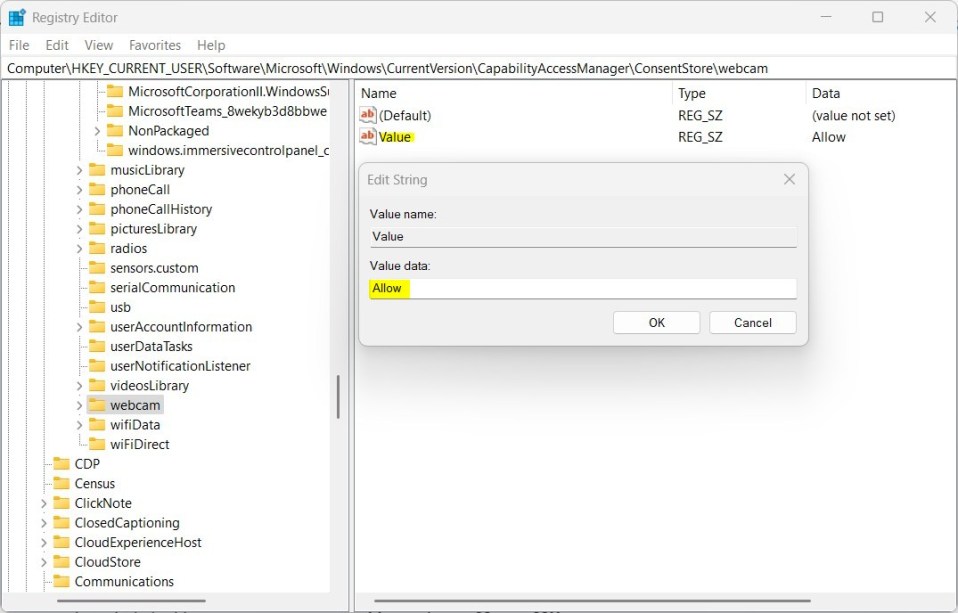Click the folder icon beside CDP
Viewport: 958px width, 613px height.
pos(62,463)
